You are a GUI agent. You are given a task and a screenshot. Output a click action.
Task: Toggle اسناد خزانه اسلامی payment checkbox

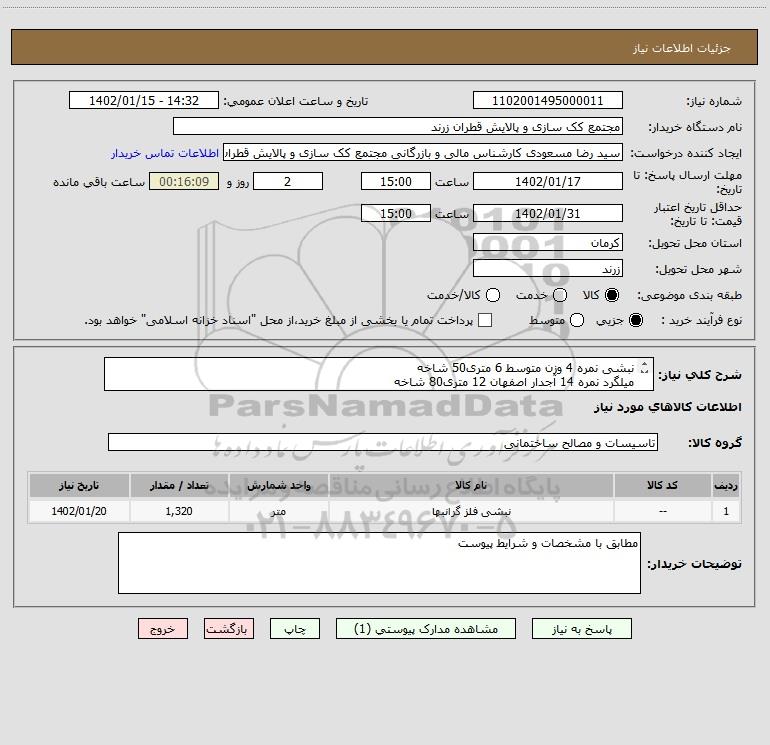(x=485, y=320)
